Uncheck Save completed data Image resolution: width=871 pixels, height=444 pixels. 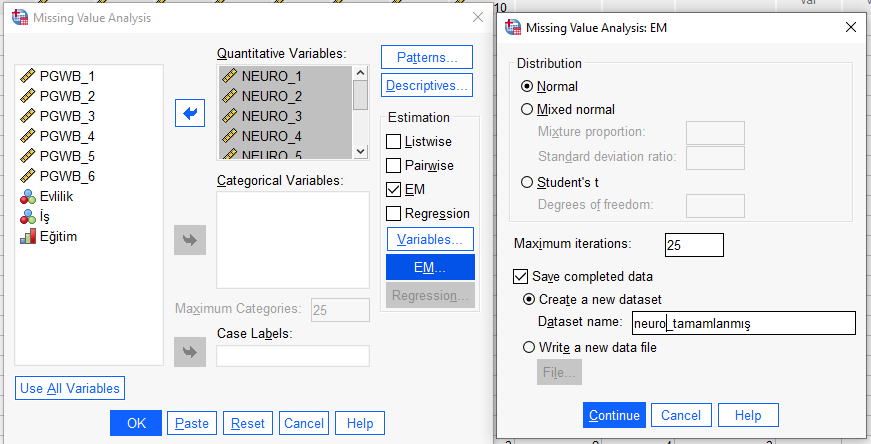tap(520, 276)
